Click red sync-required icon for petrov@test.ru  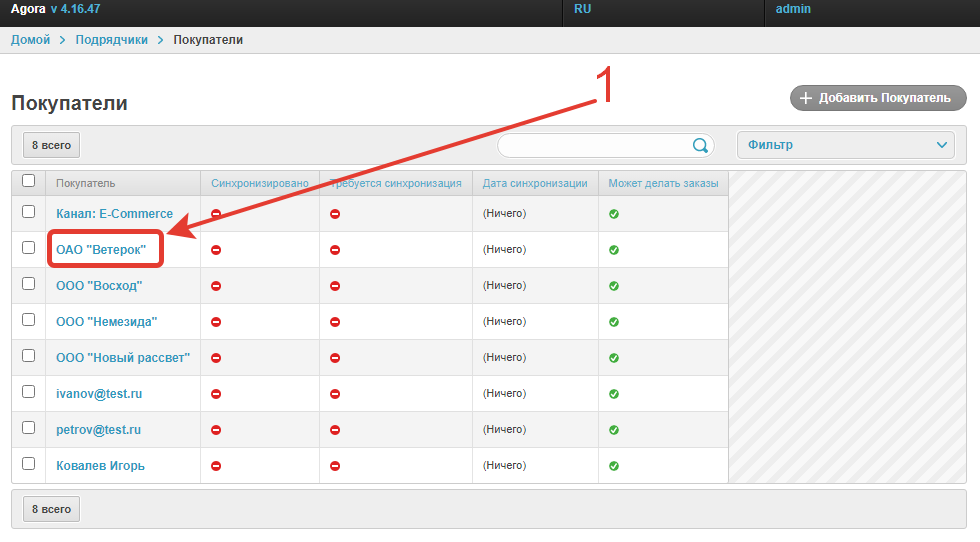coord(335,430)
